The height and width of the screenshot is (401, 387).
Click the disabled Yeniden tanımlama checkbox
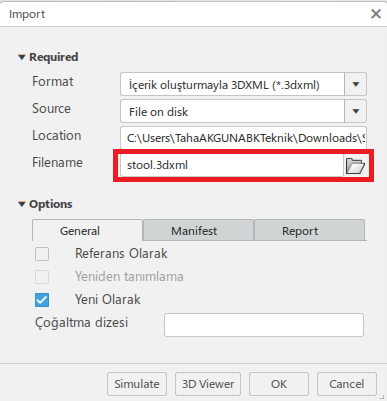tap(42, 277)
